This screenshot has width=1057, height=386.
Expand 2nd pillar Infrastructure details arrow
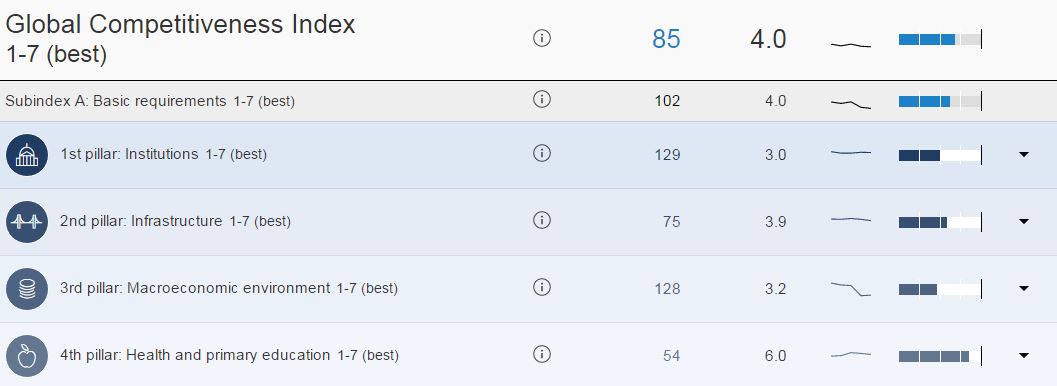(1024, 221)
